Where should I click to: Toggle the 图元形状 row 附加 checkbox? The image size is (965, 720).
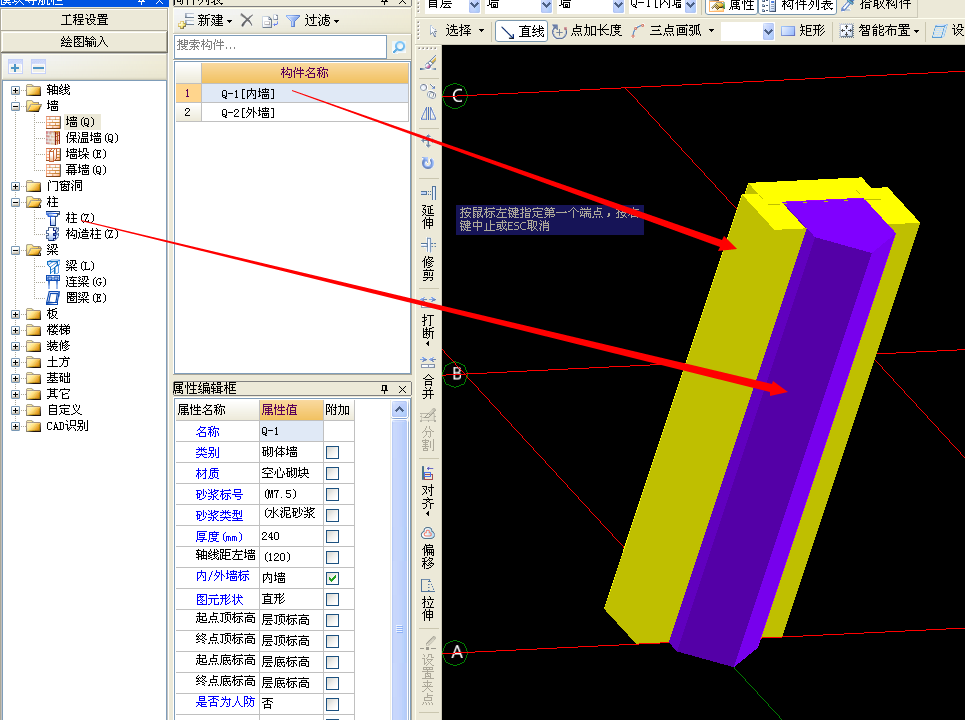(332, 599)
